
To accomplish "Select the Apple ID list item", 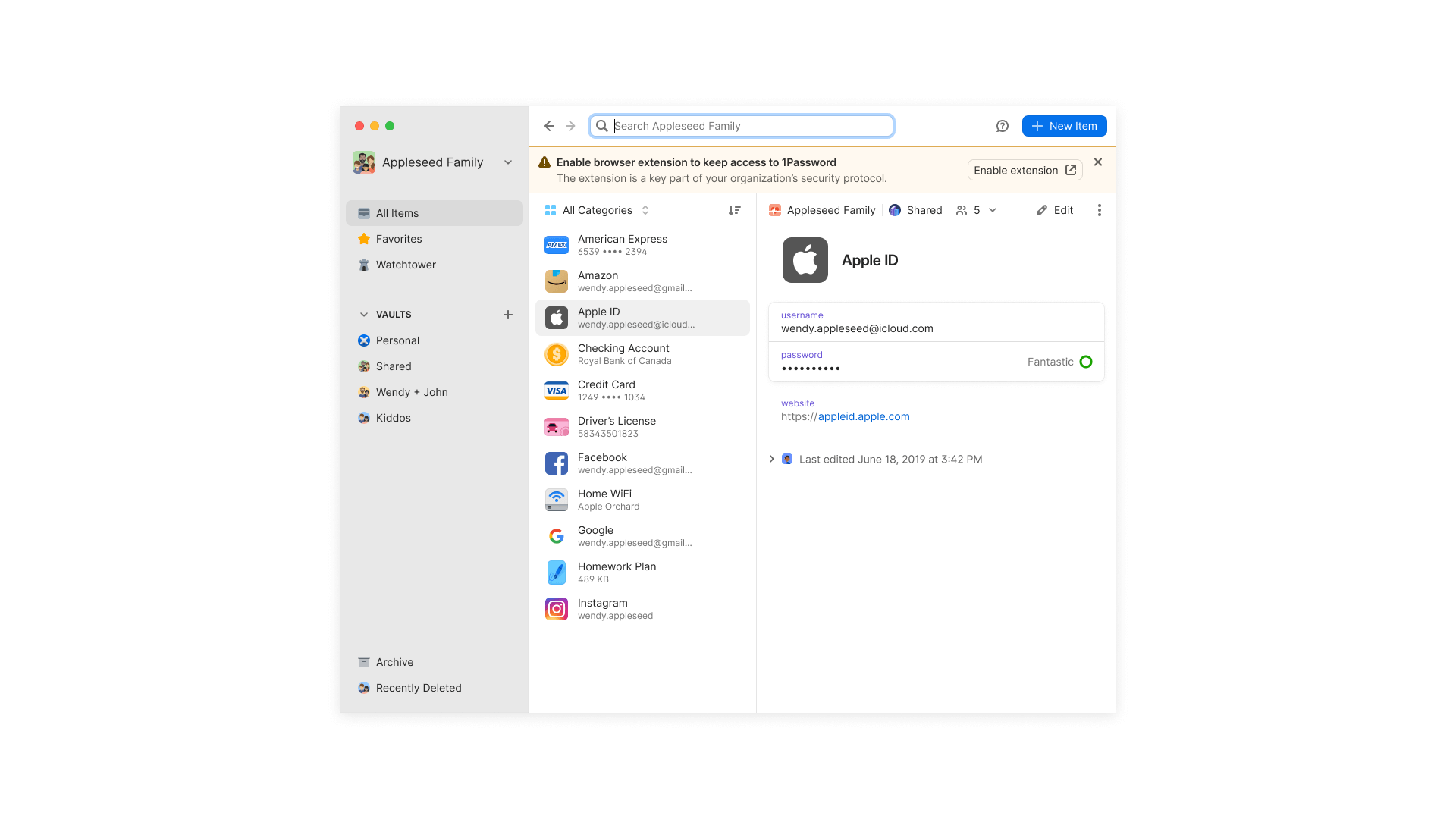I will click(x=642, y=318).
